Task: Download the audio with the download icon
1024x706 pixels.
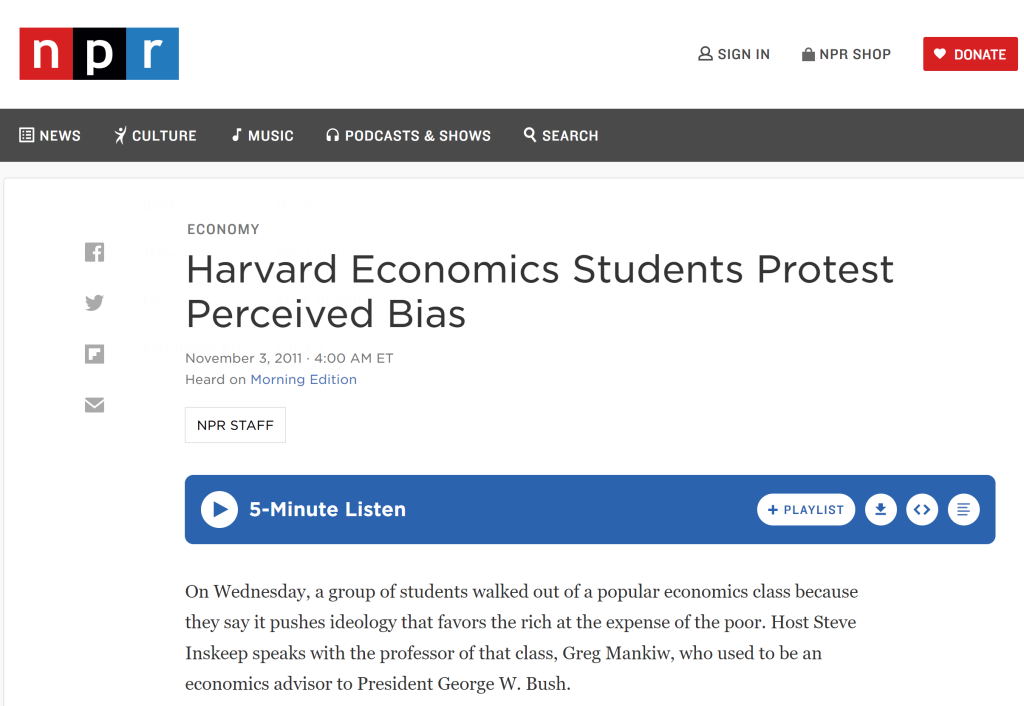Action: (x=881, y=509)
